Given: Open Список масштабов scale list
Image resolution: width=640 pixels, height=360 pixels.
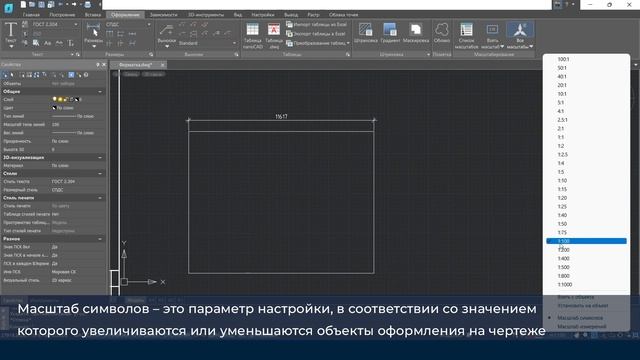Looking at the screenshot, I should coord(467,36).
